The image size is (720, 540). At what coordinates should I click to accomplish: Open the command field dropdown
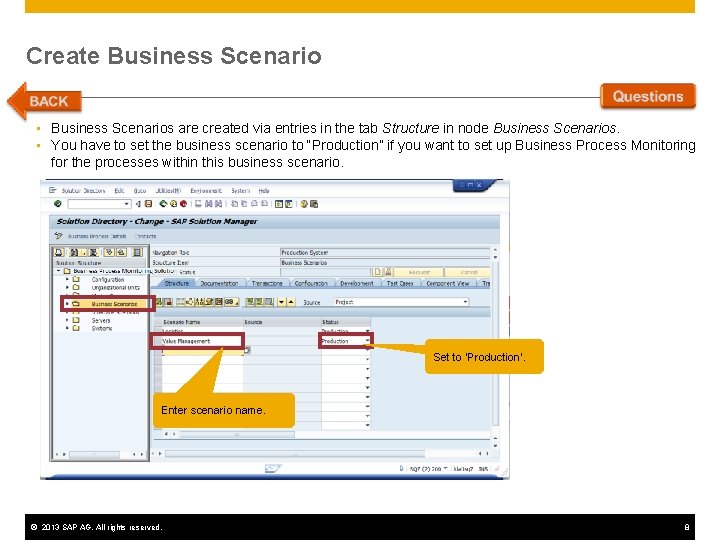click(126, 204)
